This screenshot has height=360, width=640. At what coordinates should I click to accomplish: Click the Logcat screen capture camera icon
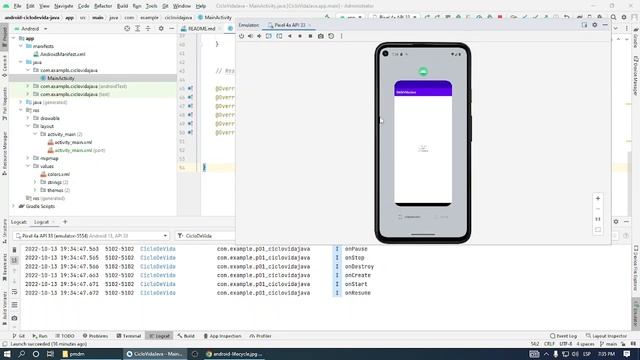point(14,318)
